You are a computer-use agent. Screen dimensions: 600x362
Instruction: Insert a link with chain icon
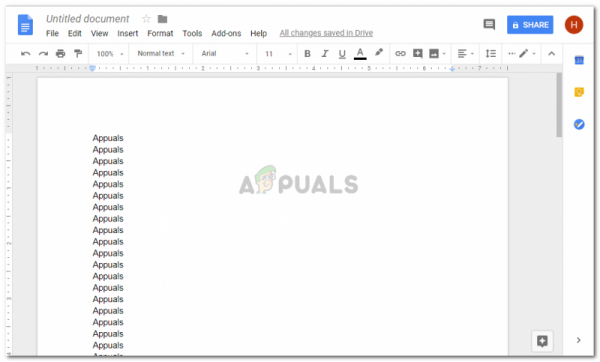click(x=400, y=54)
